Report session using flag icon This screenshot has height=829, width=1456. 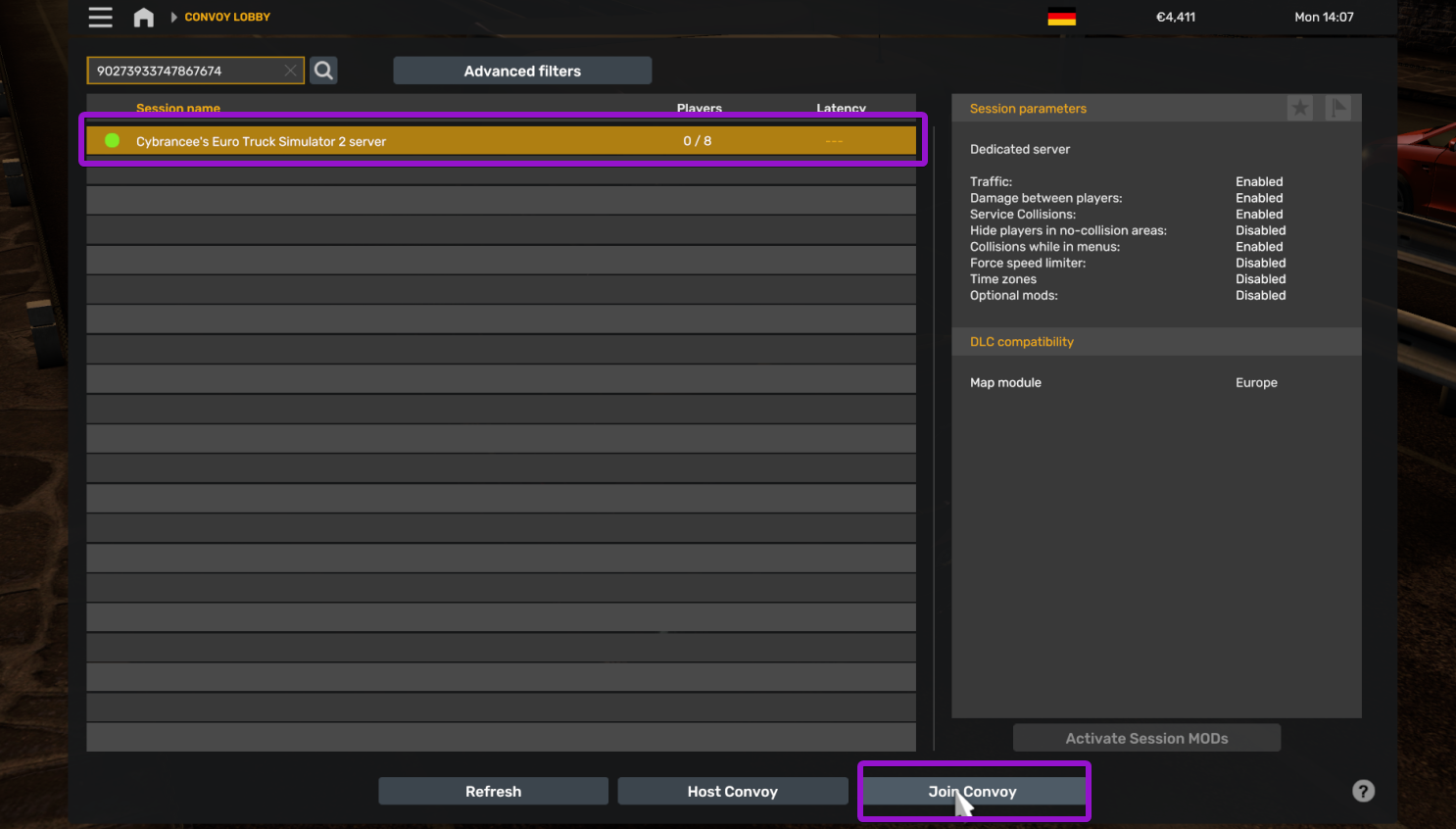click(1338, 108)
